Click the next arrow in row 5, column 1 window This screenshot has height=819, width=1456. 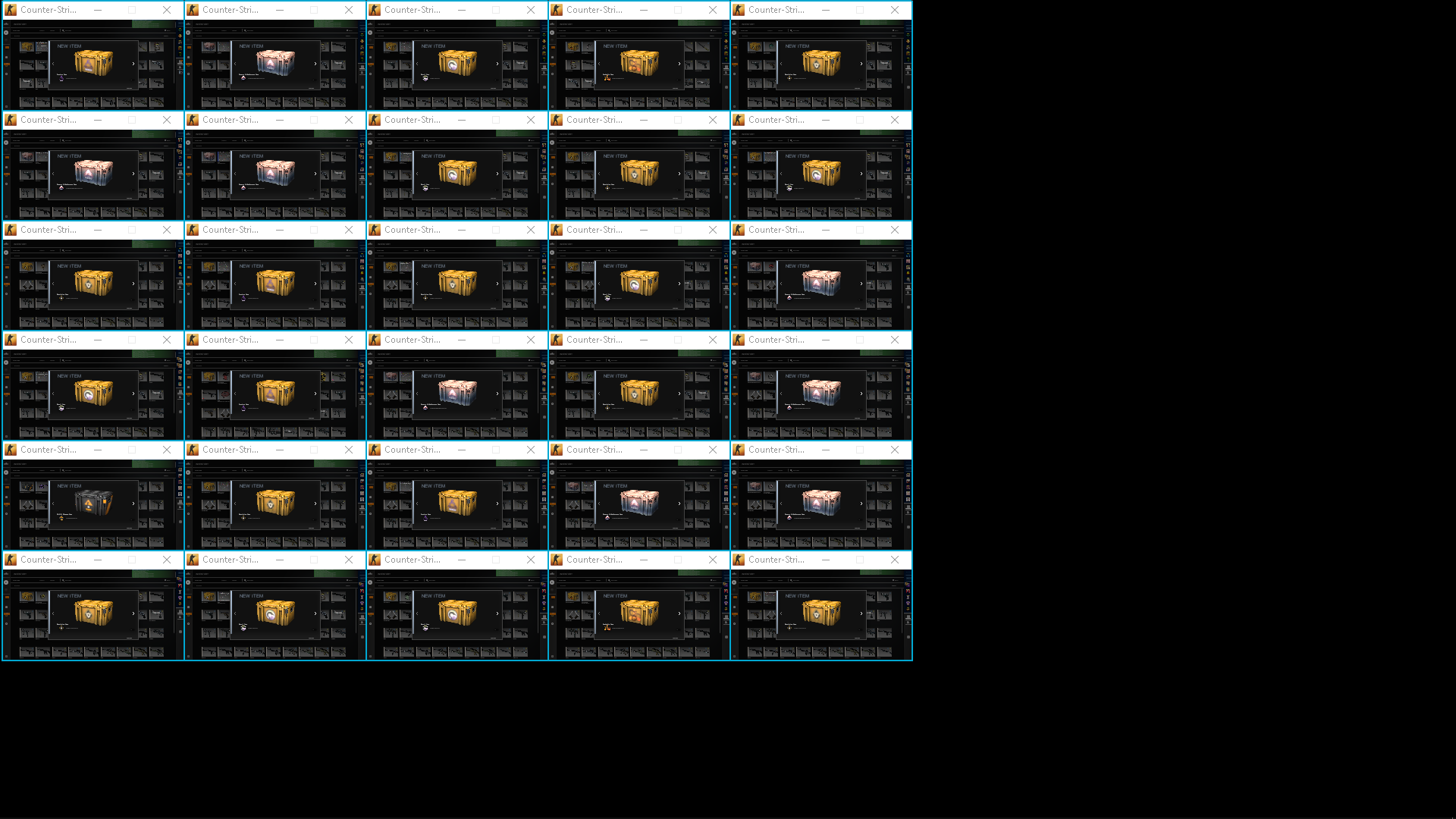[133, 504]
